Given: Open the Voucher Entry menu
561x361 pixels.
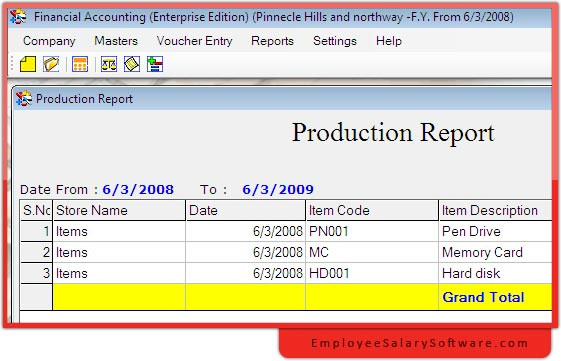Looking at the screenshot, I should [x=195, y=41].
